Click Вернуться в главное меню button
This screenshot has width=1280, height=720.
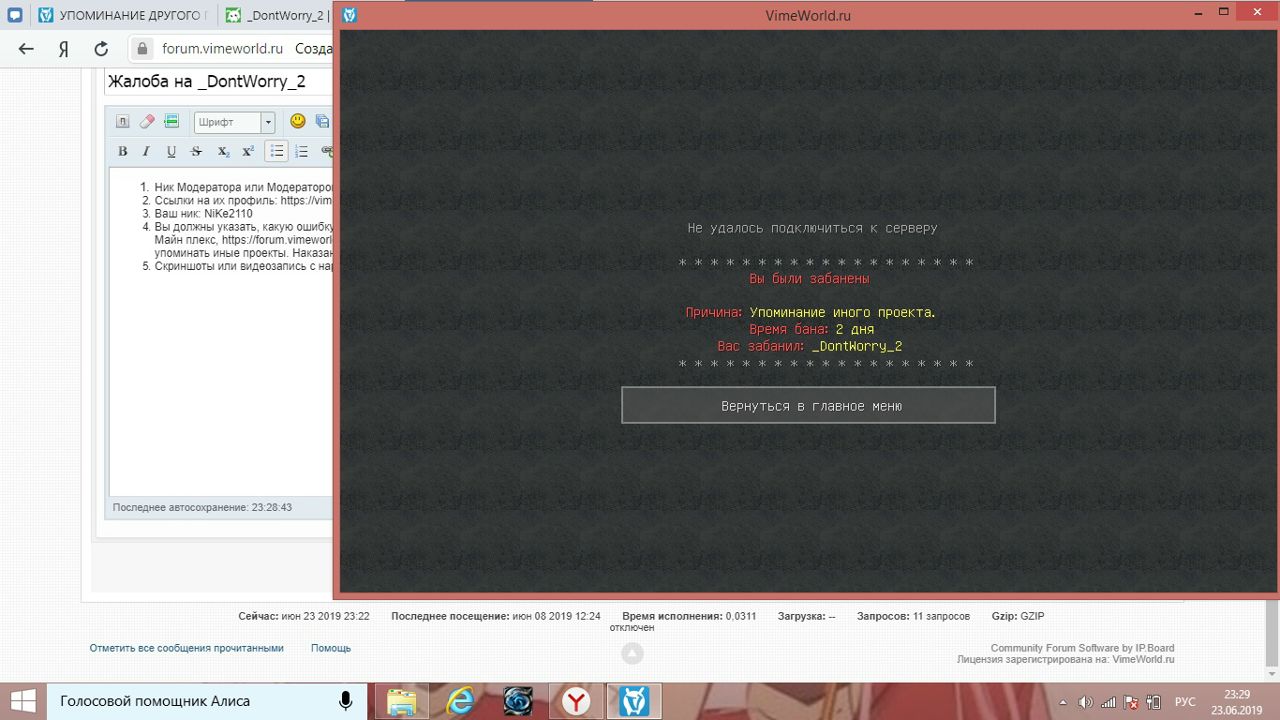coord(808,406)
